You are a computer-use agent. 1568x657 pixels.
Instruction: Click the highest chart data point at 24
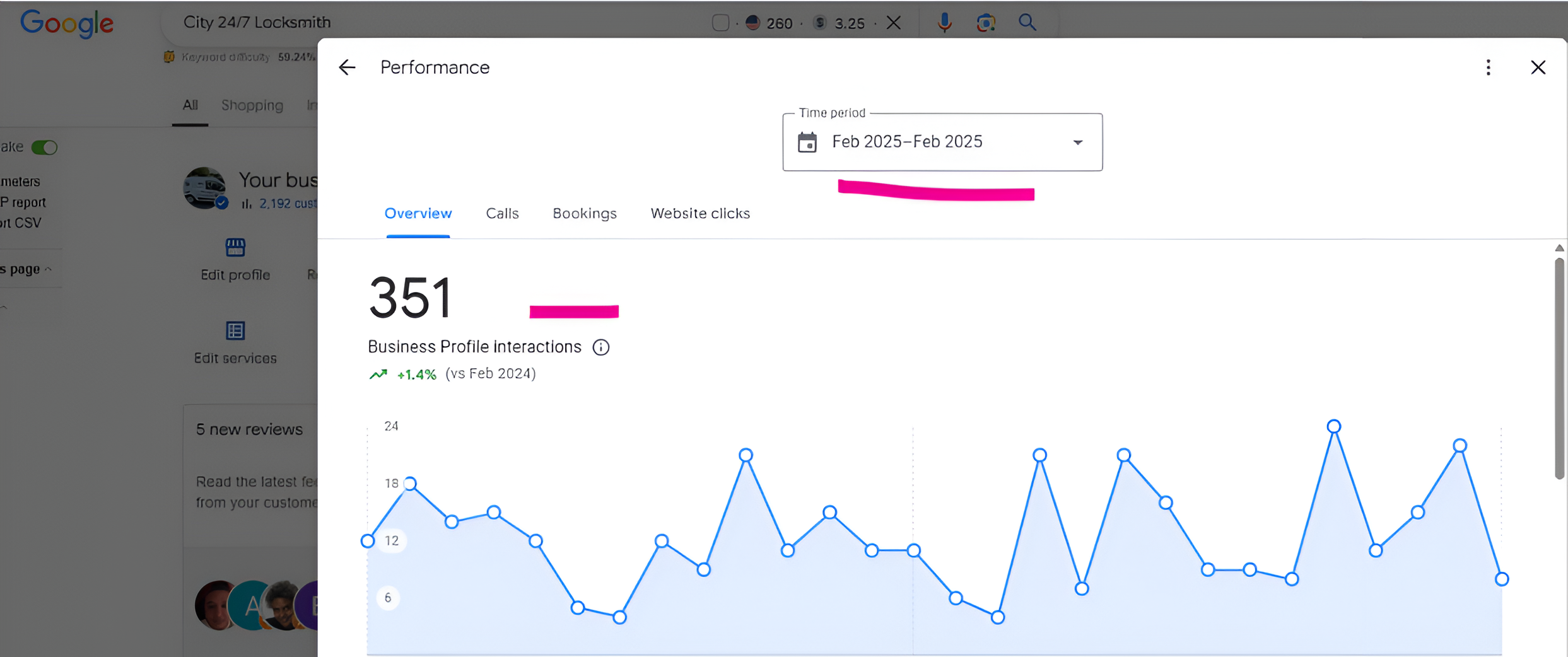click(x=1333, y=427)
